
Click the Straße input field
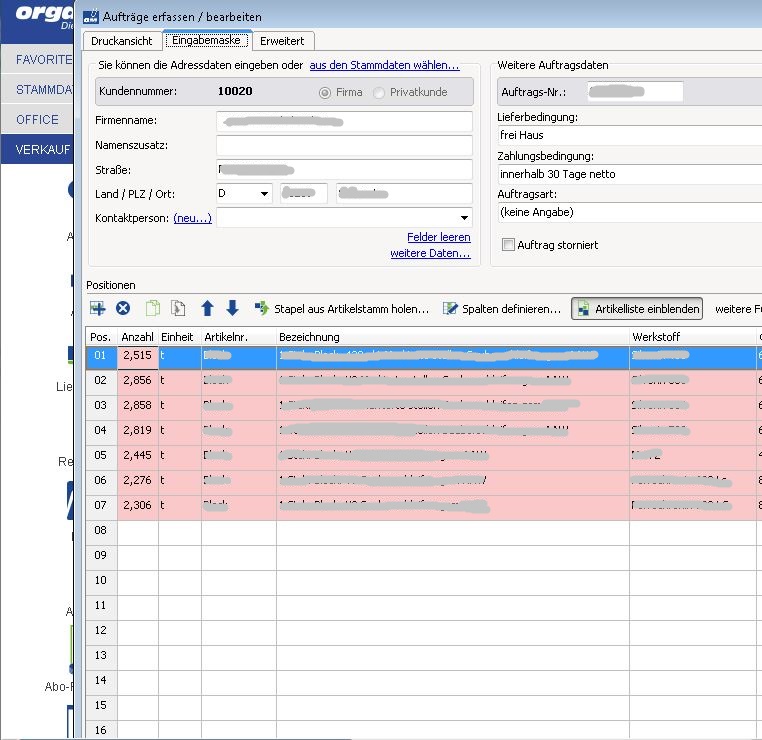(344, 170)
